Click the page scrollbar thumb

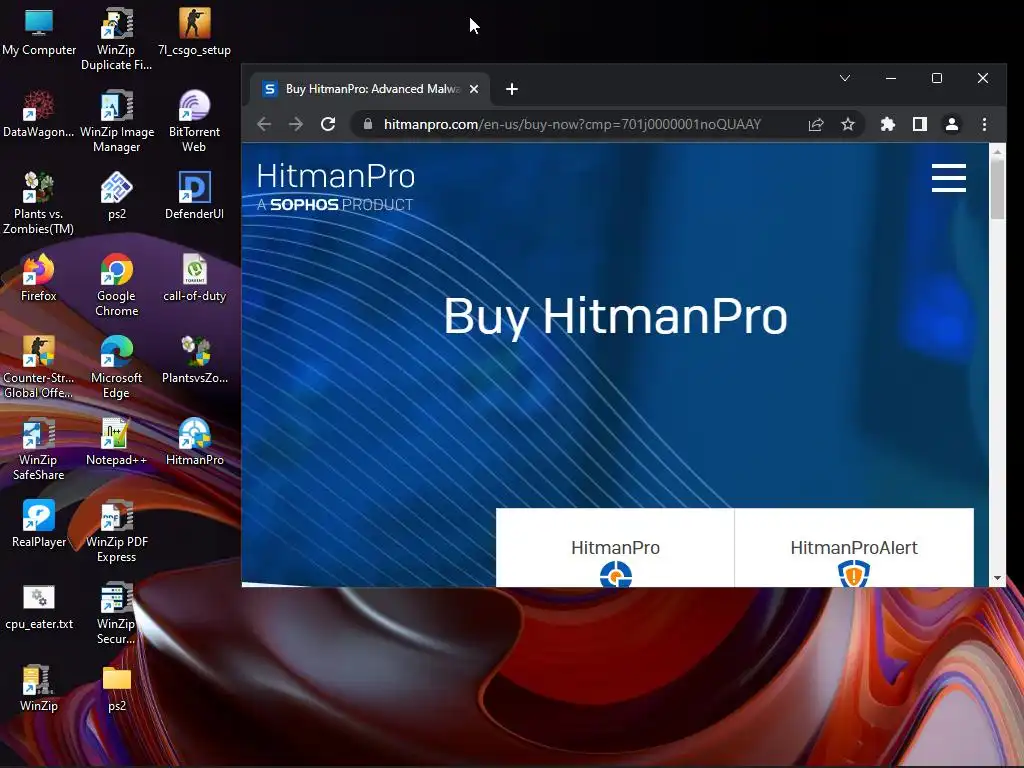(x=997, y=189)
